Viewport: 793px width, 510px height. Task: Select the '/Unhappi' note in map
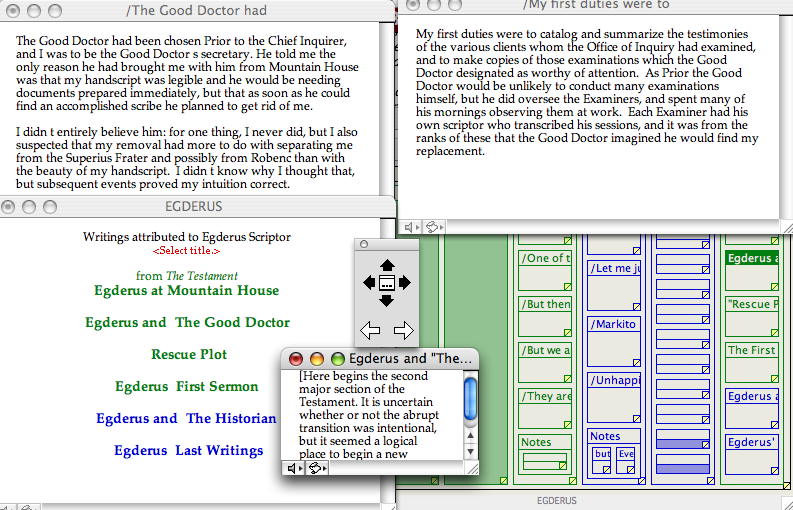coord(614,398)
